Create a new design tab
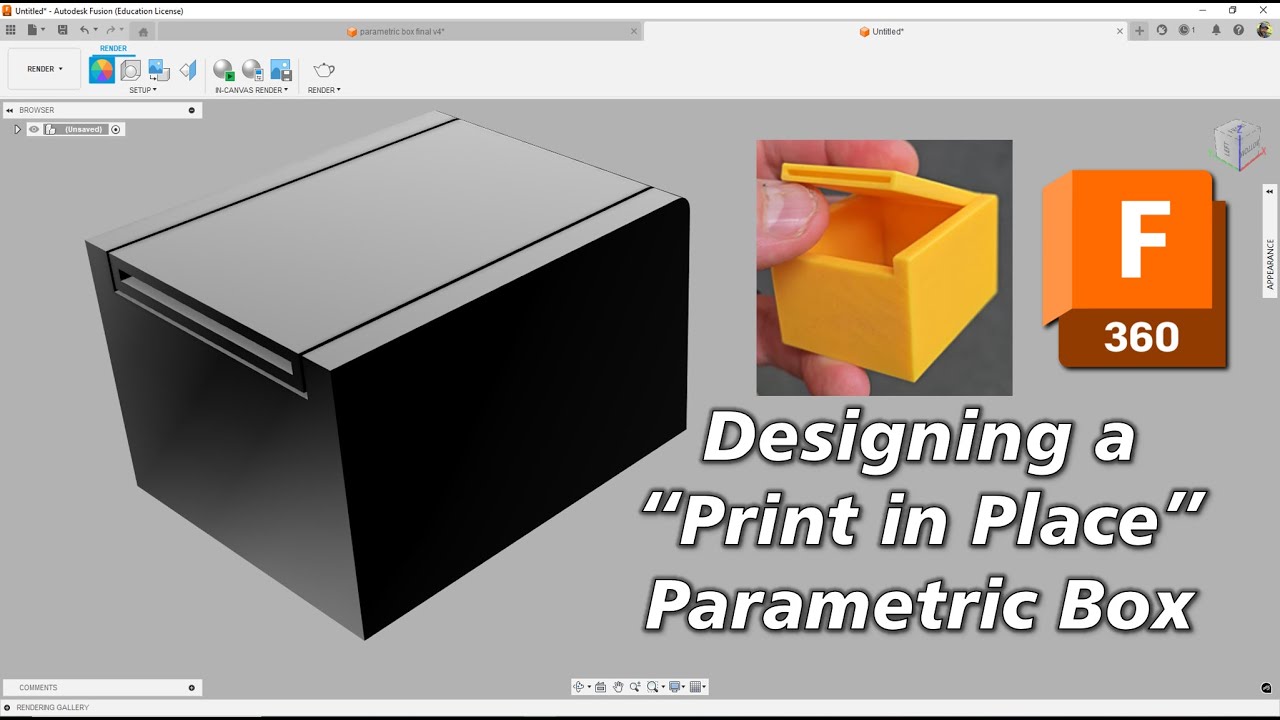This screenshot has width=1280, height=720. (x=1139, y=31)
